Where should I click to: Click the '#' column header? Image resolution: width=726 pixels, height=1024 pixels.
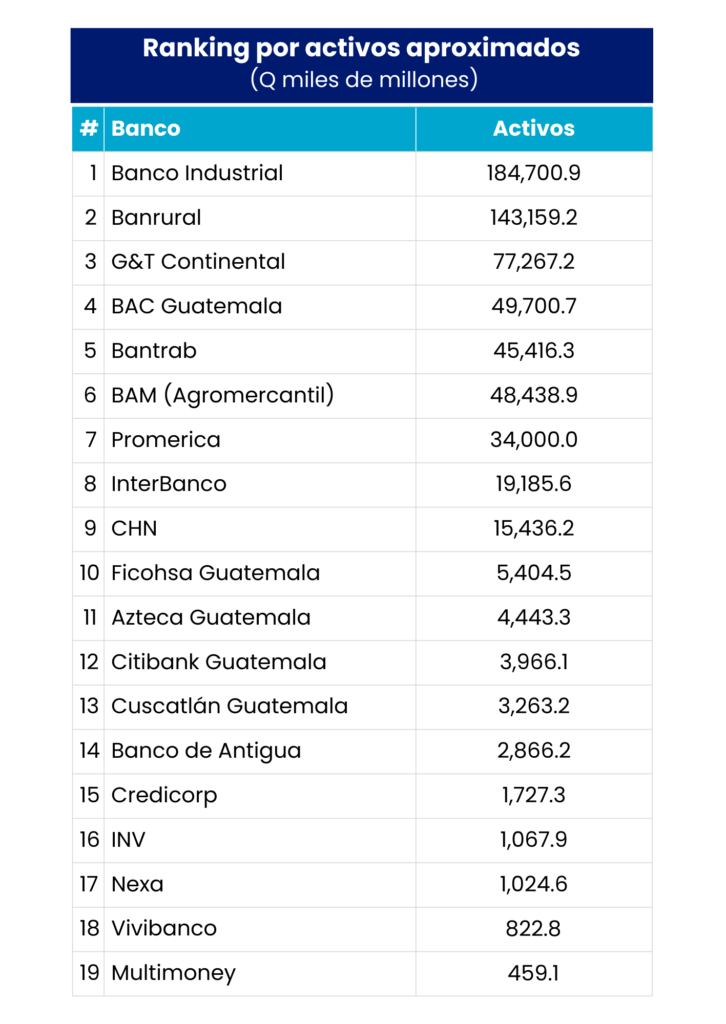click(x=89, y=128)
